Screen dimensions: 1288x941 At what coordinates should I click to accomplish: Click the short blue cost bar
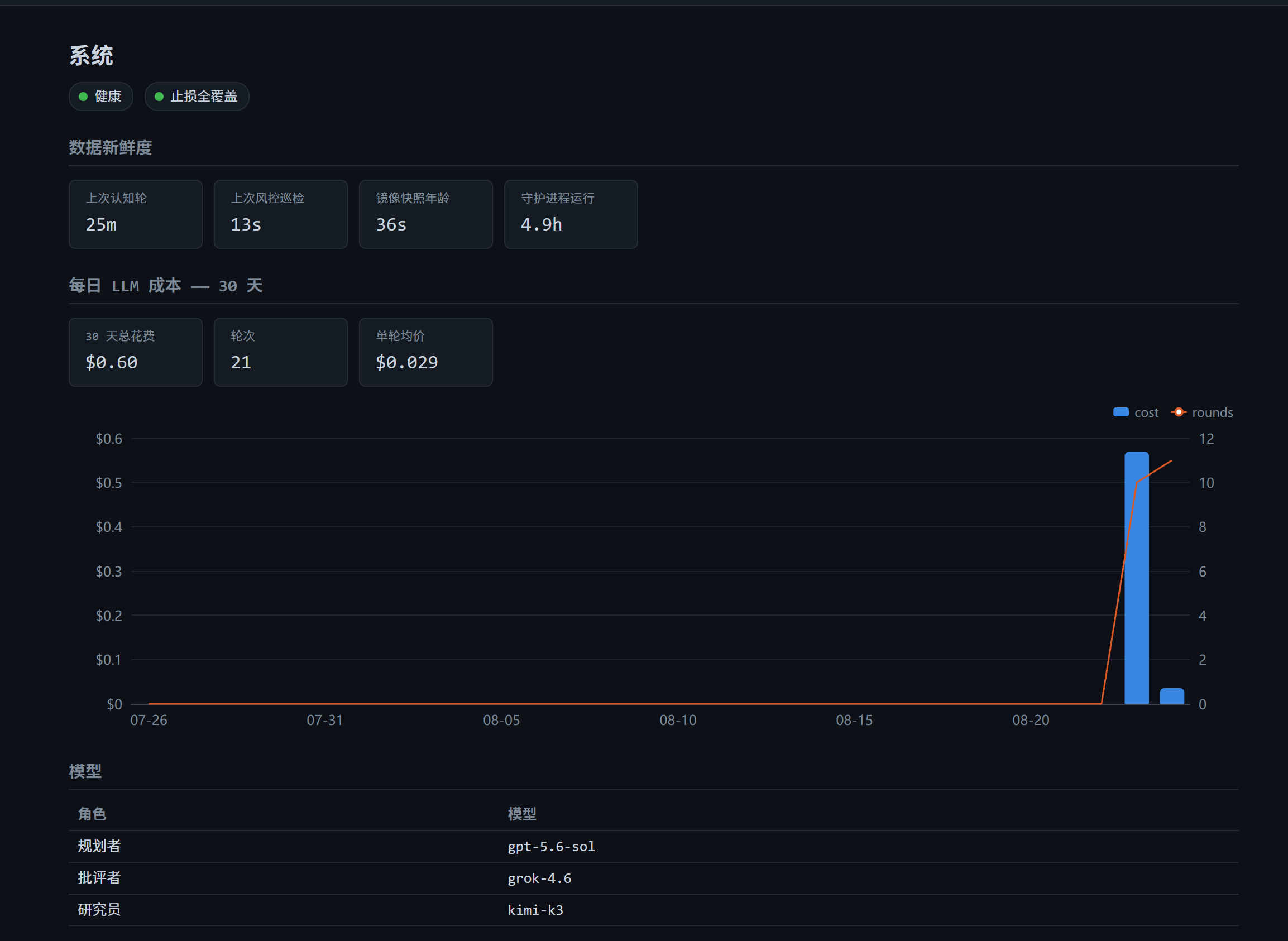tap(1172, 696)
